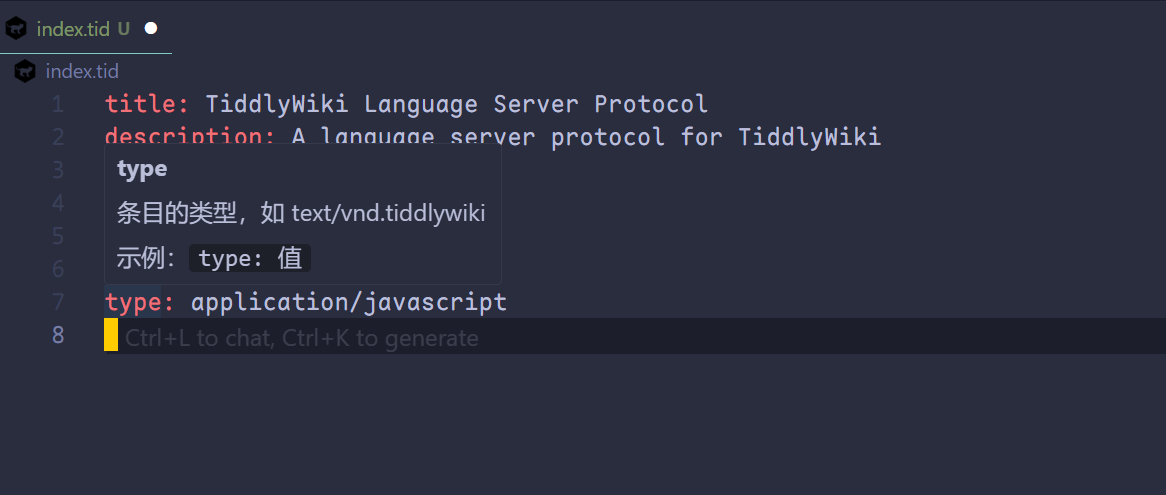Click the description field keyword on line 2

click(x=190, y=137)
